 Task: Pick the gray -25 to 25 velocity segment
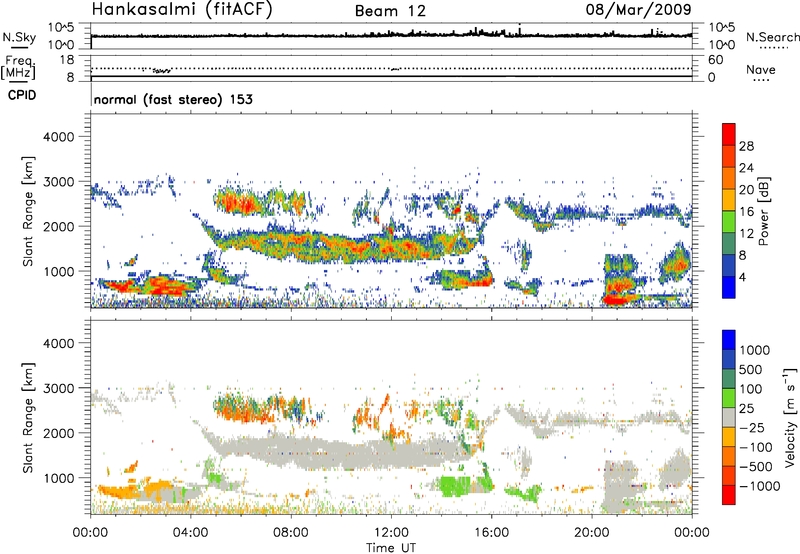[x=729, y=417]
